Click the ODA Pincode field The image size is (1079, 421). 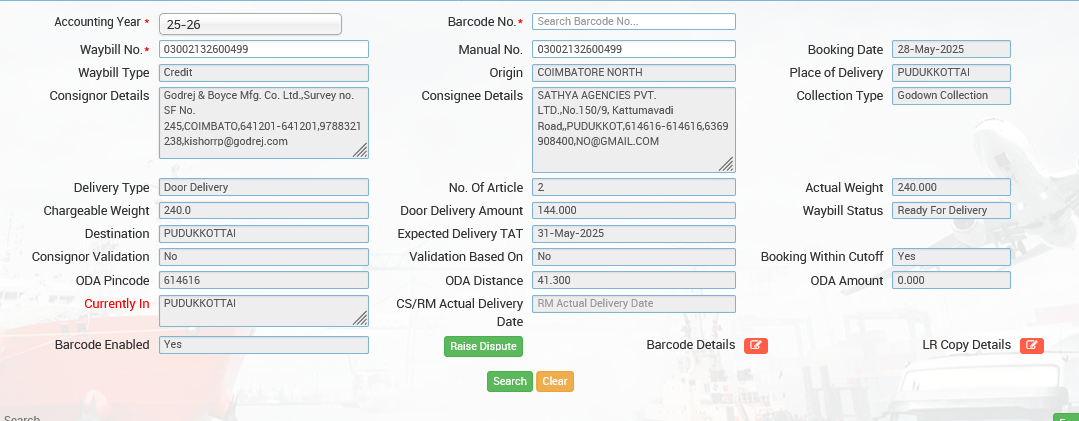[264, 280]
